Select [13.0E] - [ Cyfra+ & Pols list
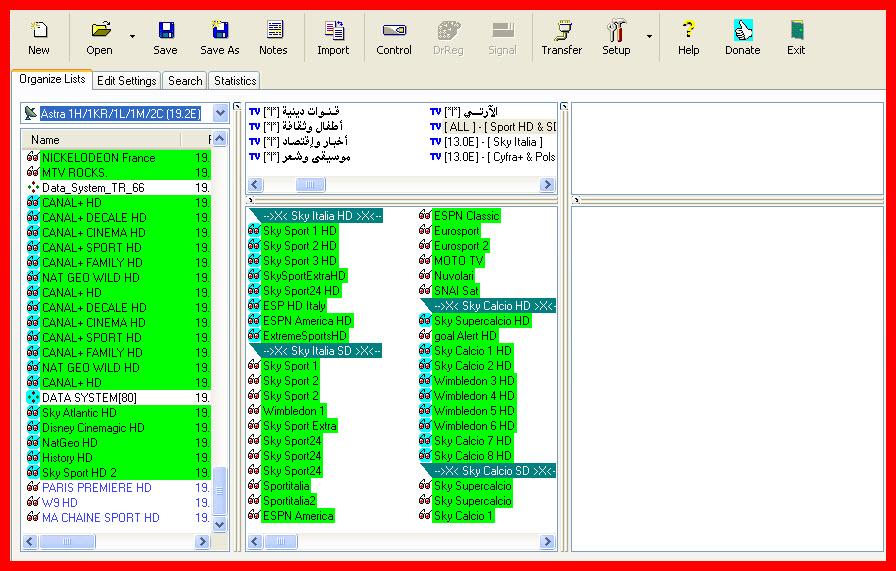Screen dimensions: 896x571 pyautogui.click(x=493, y=157)
